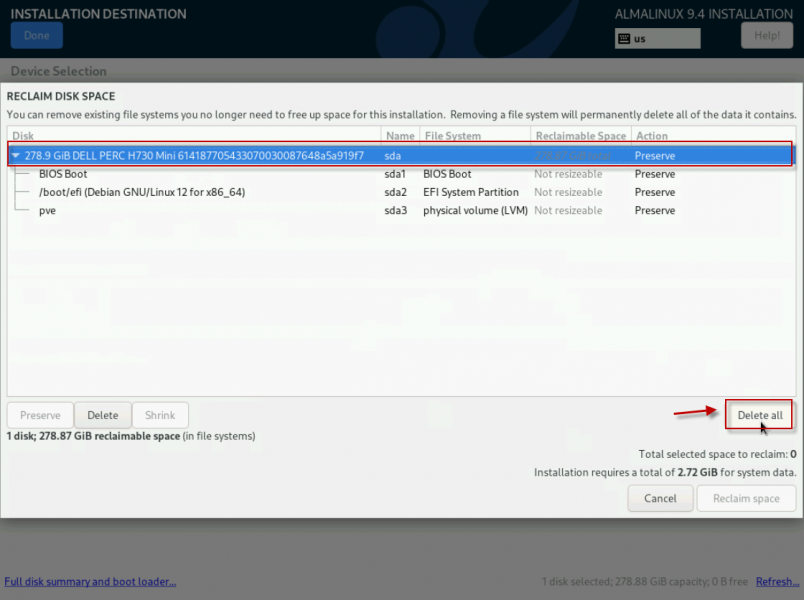Click the Help! button
The width and height of the screenshot is (804, 600).
767,35
